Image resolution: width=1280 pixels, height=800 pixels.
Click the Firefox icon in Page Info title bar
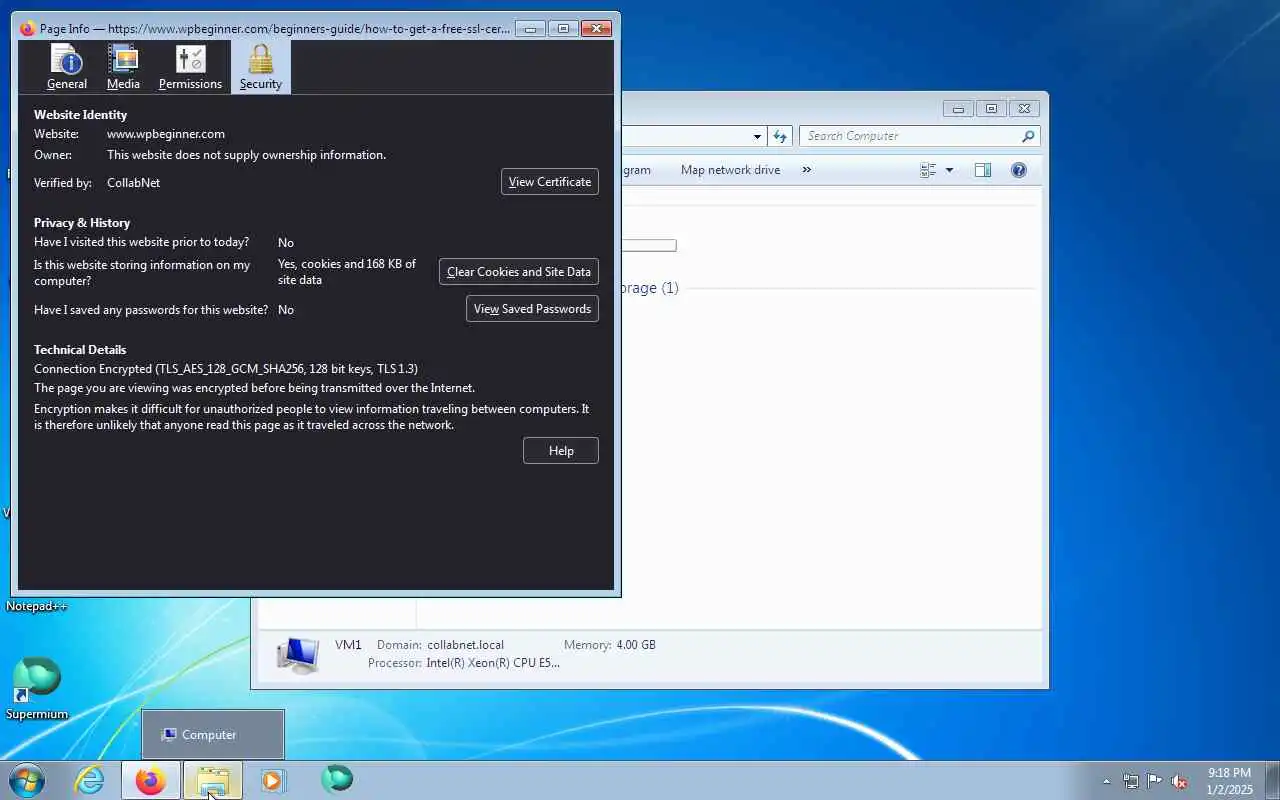pos(28,29)
